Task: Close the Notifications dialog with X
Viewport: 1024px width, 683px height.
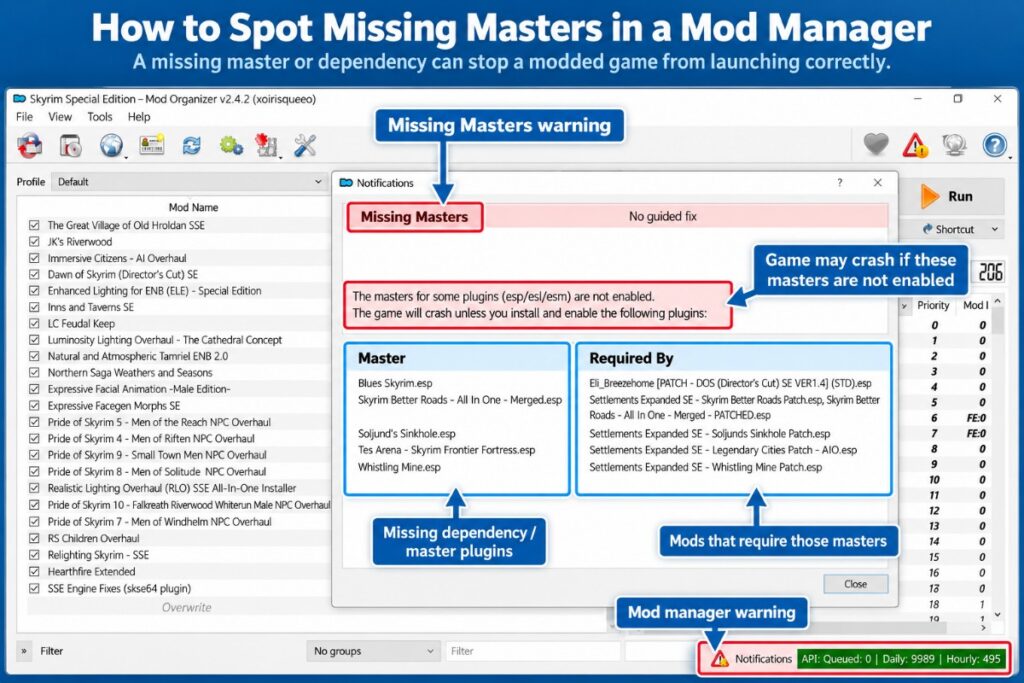Action: click(x=878, y=183)
